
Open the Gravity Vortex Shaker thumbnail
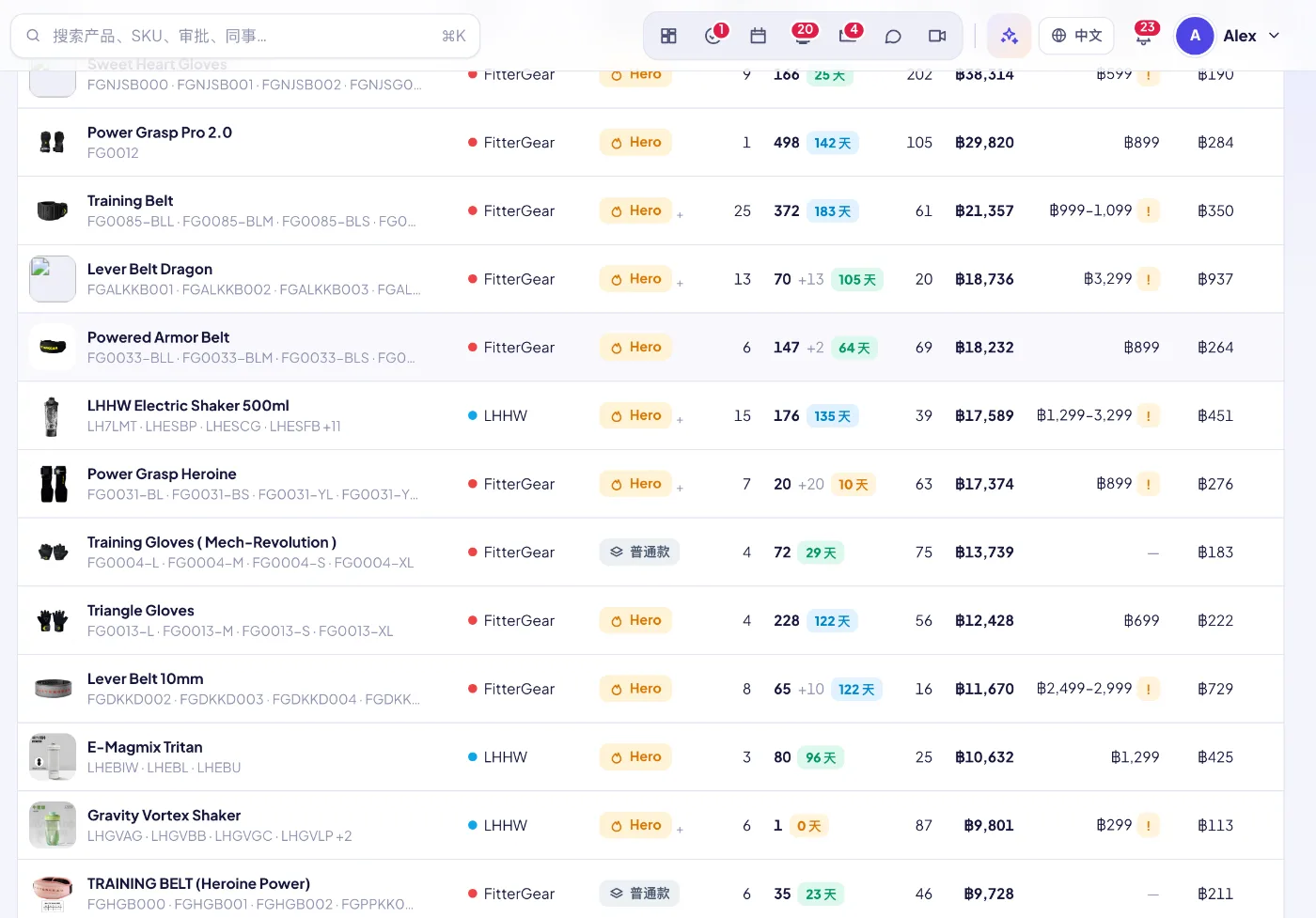point(53,825)
